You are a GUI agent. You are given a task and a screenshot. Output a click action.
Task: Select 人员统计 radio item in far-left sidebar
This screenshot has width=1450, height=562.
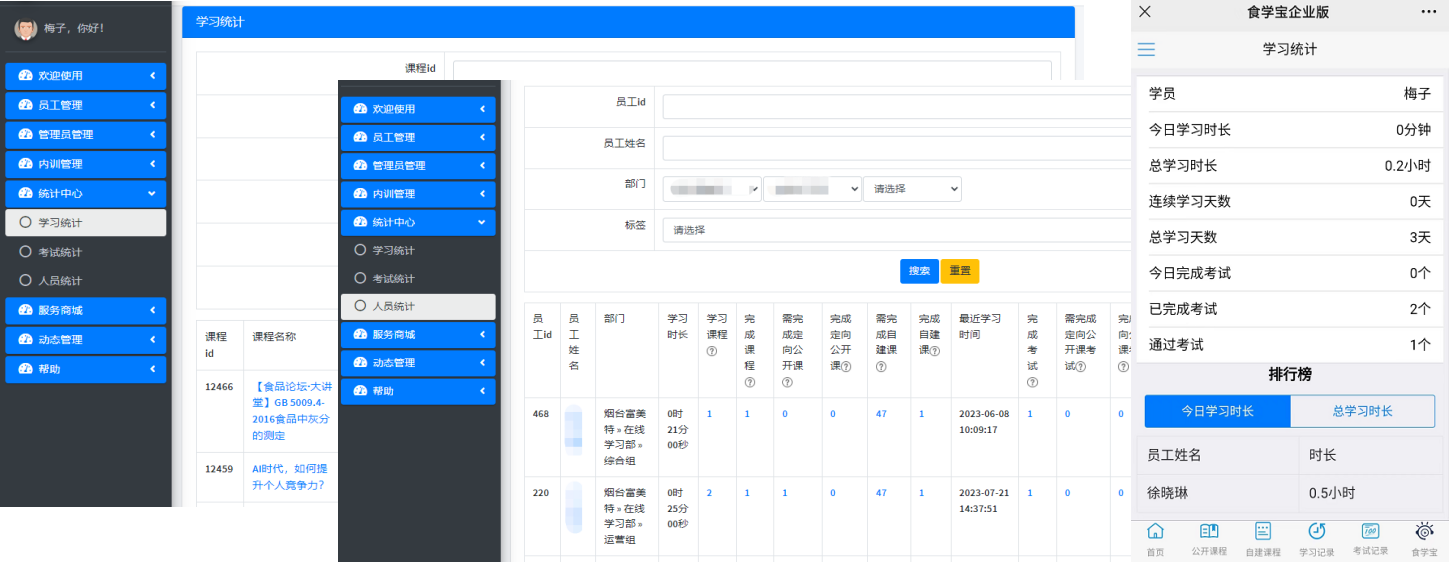60,281
